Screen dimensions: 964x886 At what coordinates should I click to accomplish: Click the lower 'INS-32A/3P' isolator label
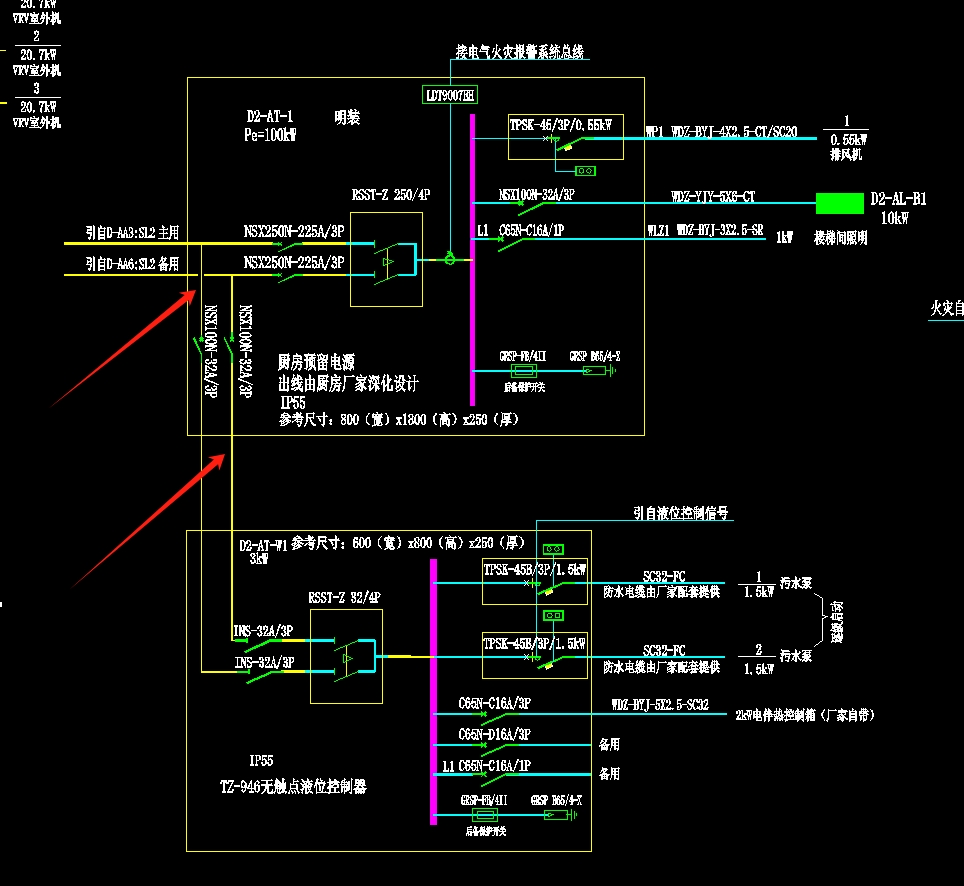coord(264,662)
